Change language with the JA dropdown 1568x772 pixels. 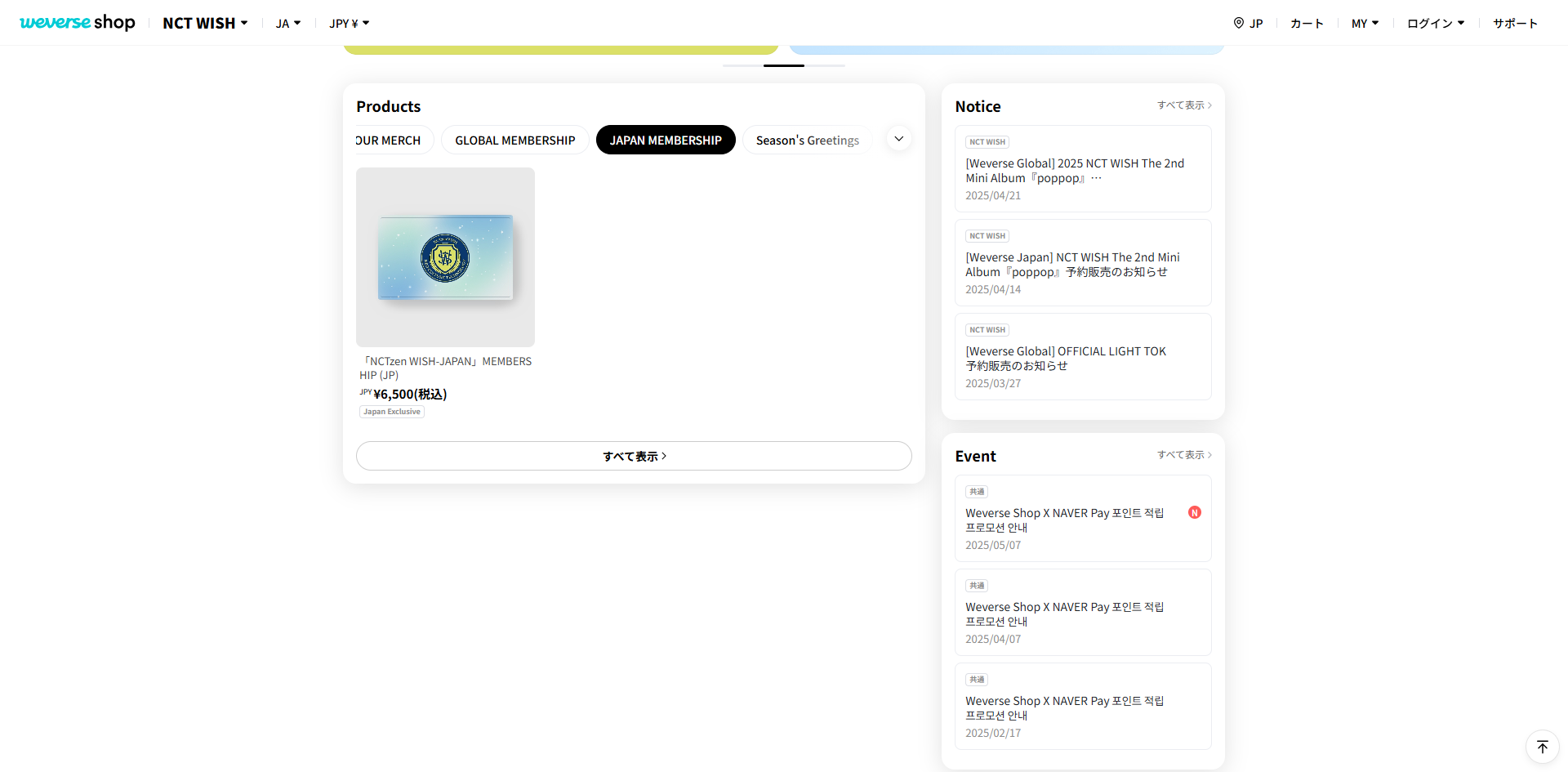point(288,23)
